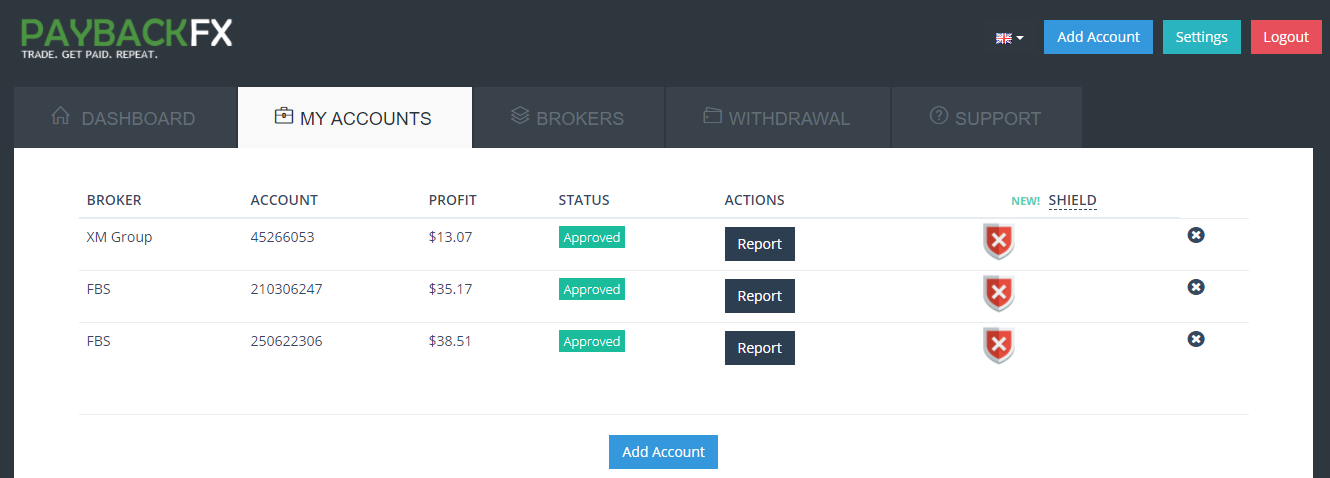This screenshot has width=1330, height=478.
Task: Click the briefcase icon on My Accounts tab
Action: pyautogui.click(x=283, y=116)
